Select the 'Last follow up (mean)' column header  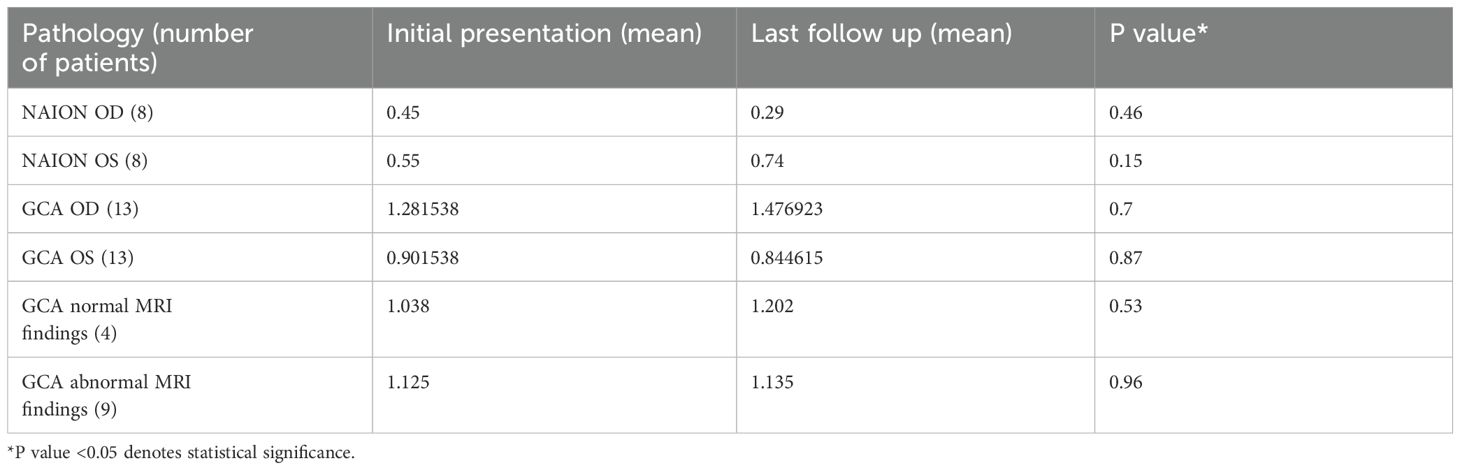pos(916,46)
